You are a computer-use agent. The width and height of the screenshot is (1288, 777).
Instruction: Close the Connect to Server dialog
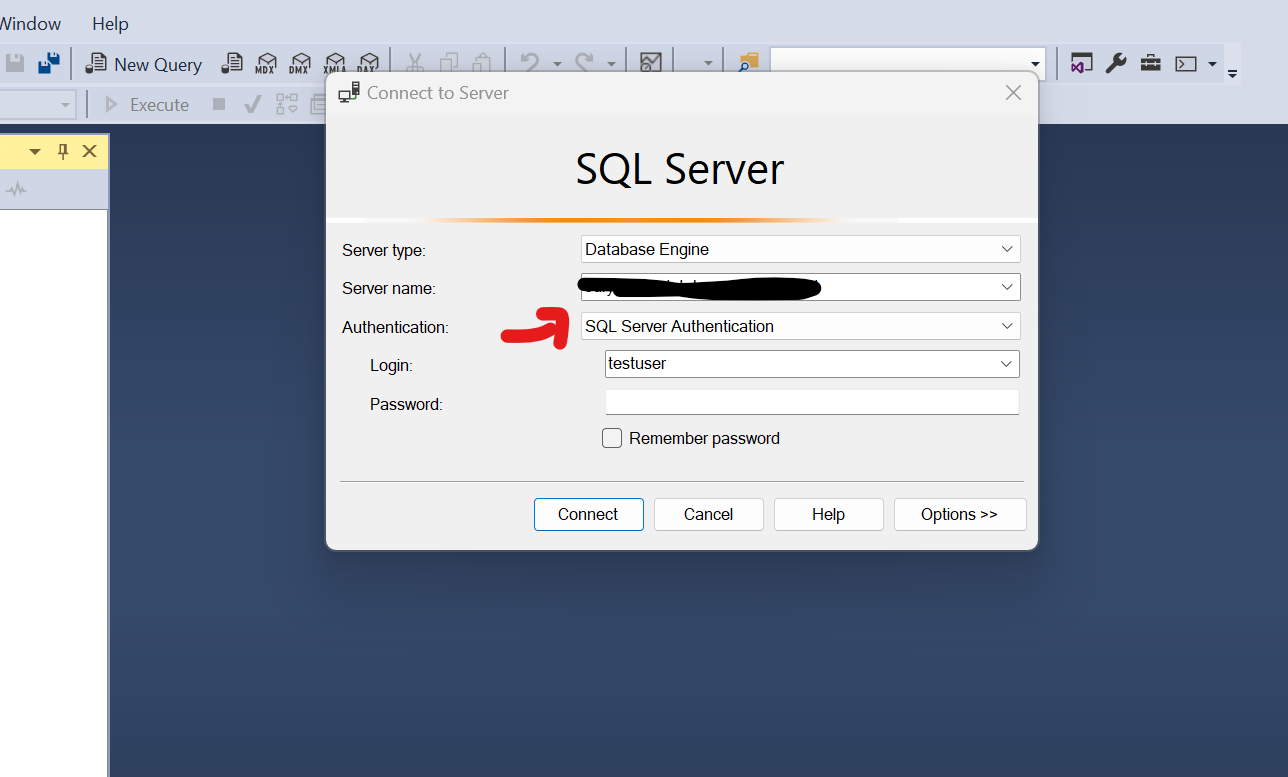tap(1013, 93)
